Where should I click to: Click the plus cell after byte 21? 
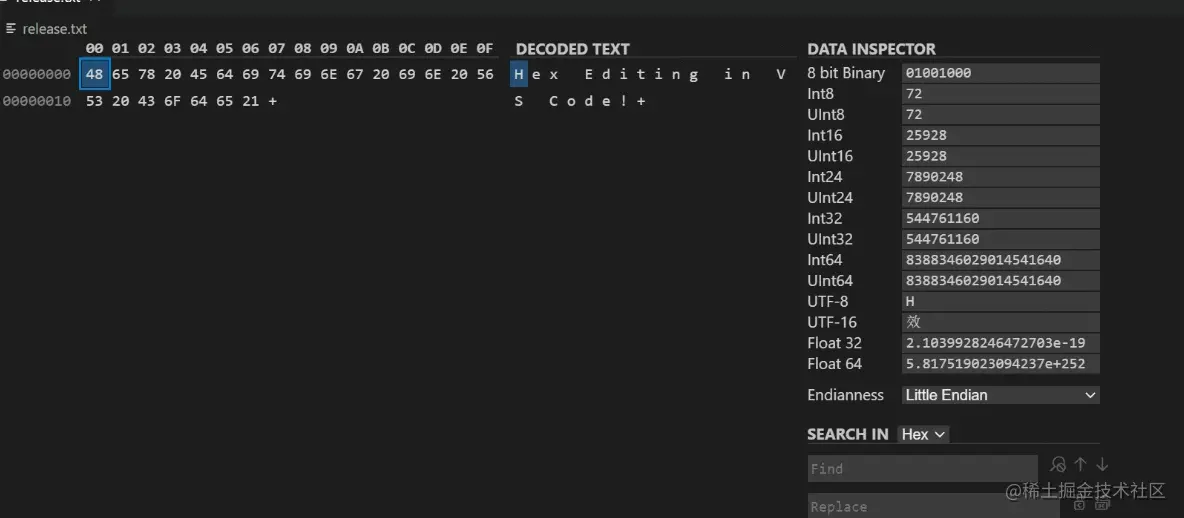(273, 101)
